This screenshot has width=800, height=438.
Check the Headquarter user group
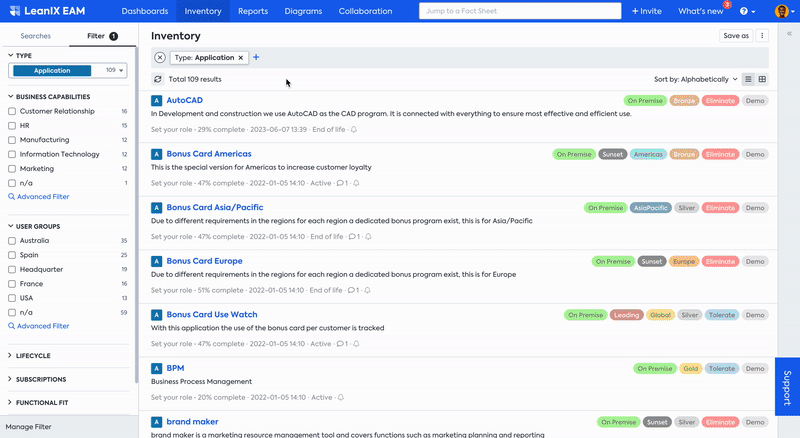coord(12,269)
